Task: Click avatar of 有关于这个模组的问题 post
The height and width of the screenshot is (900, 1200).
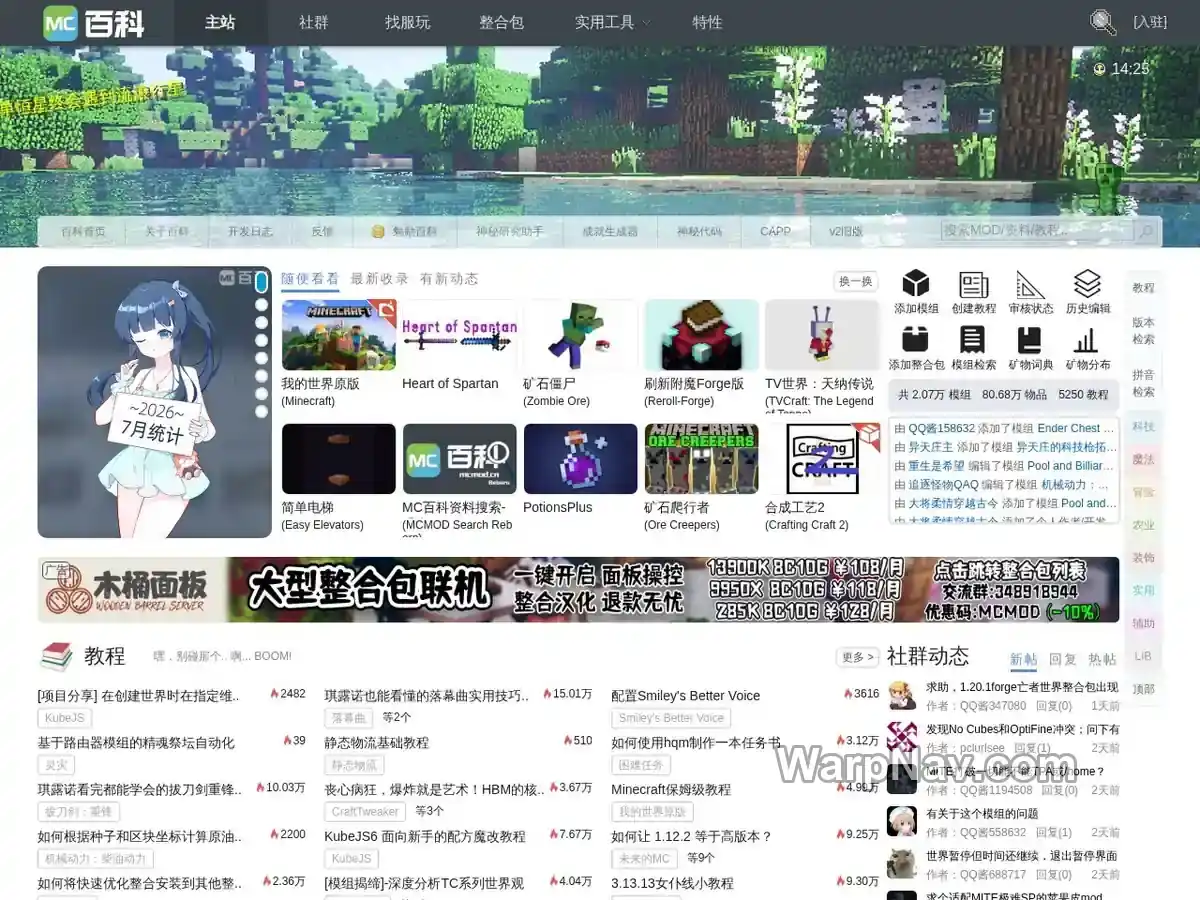Action: (x=902, y=822)
